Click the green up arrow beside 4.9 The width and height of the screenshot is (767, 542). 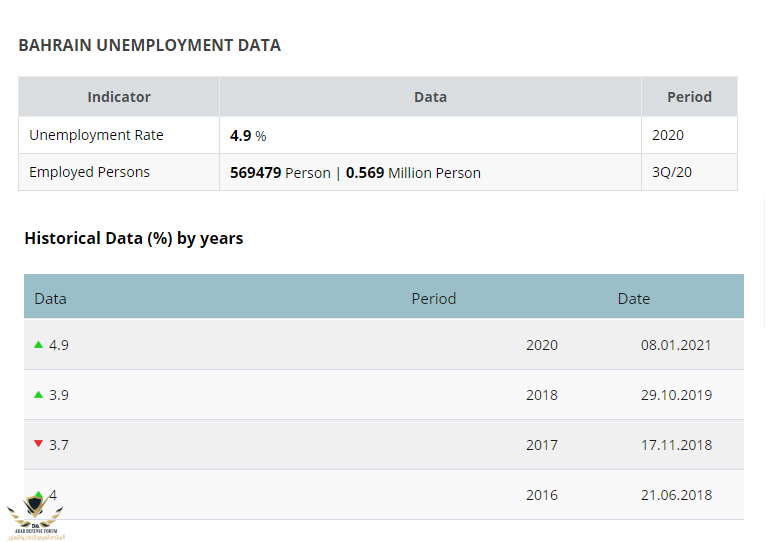click(x=39, y=345)
